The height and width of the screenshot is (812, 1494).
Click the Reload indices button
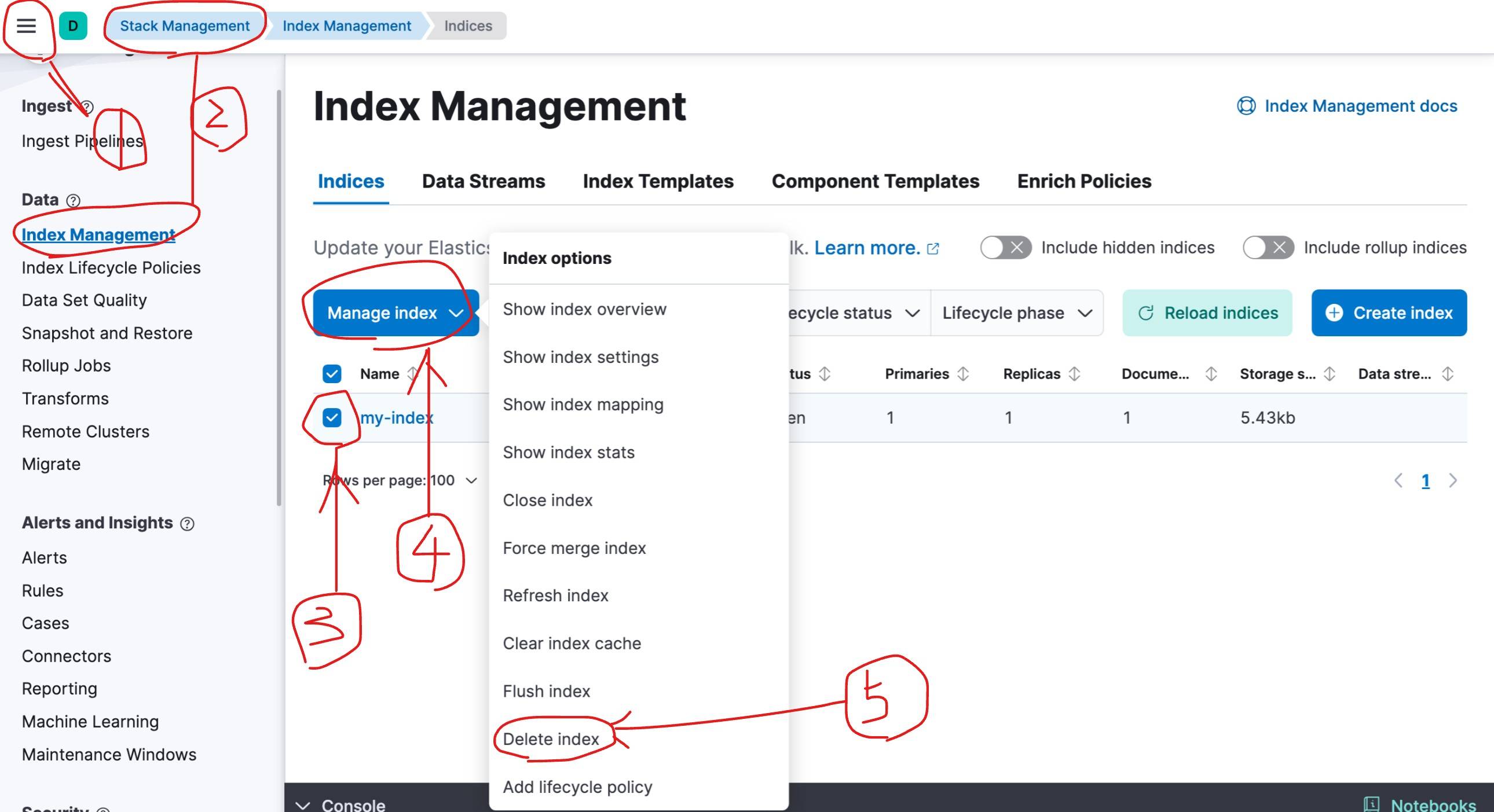[1207, 313]
